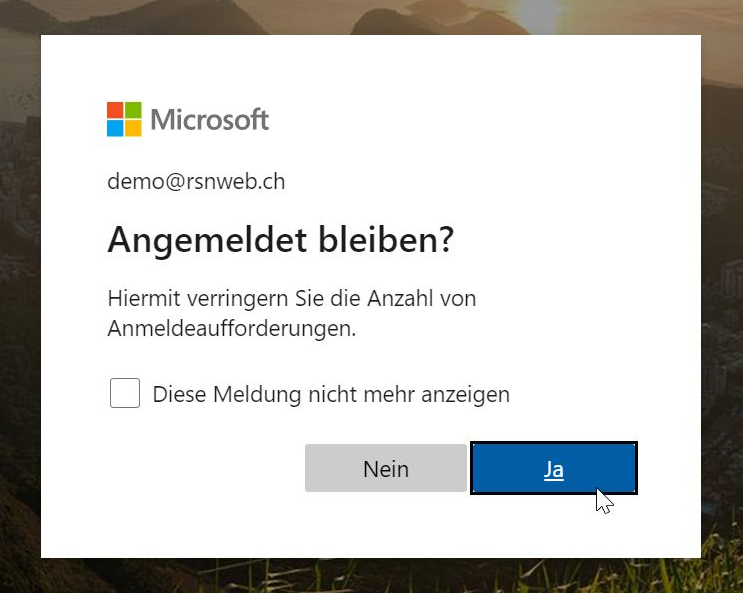Click the red square of the Microsoft logo
The image size is (743, 593).
[115, 110]
